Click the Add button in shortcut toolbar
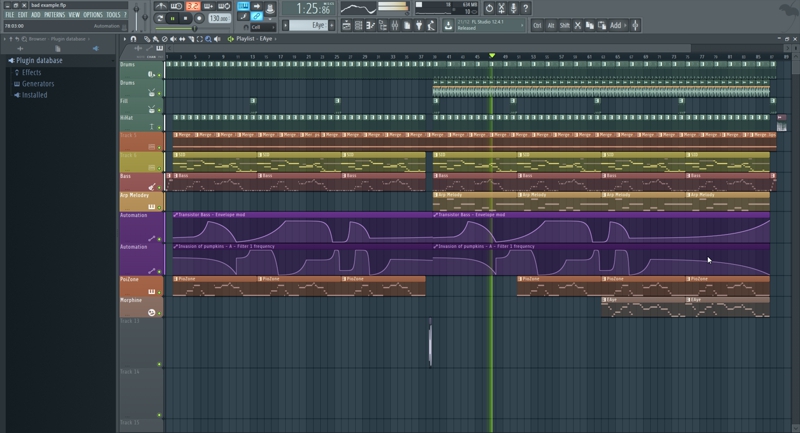This screenshot has height=433, width=800. [615, 25]
